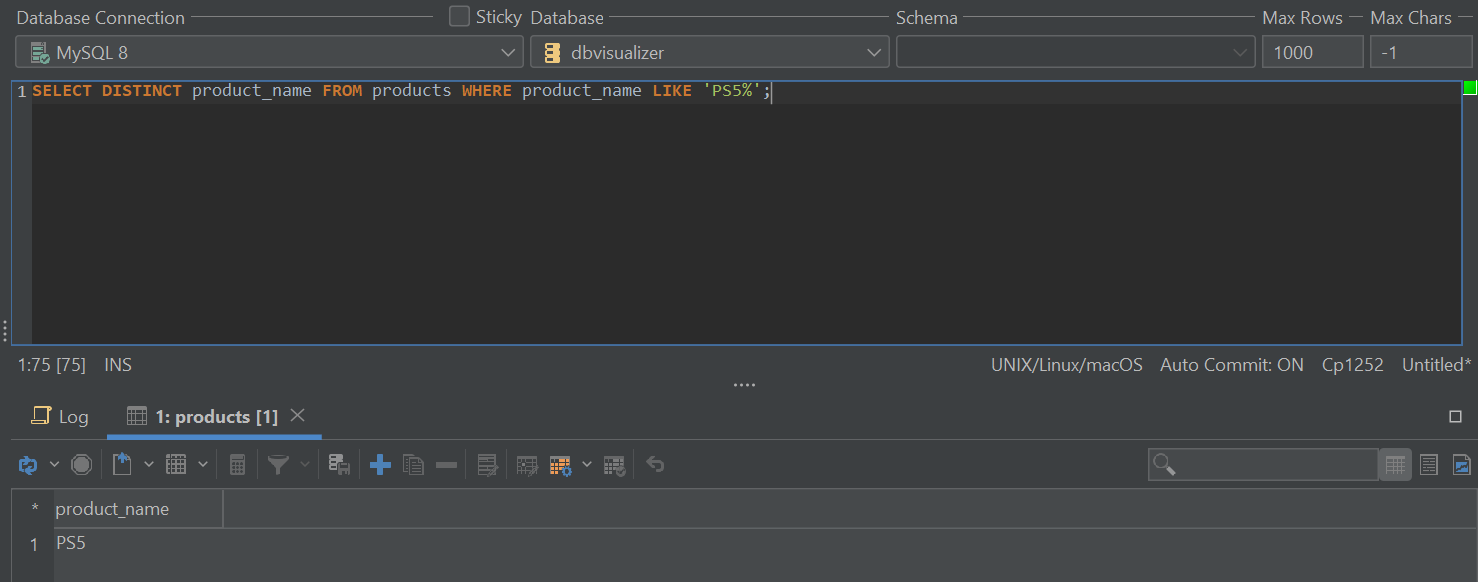Open the export grid icon
The height and width of the screenshot is (582, 1478).
click(x=122, y=464)
